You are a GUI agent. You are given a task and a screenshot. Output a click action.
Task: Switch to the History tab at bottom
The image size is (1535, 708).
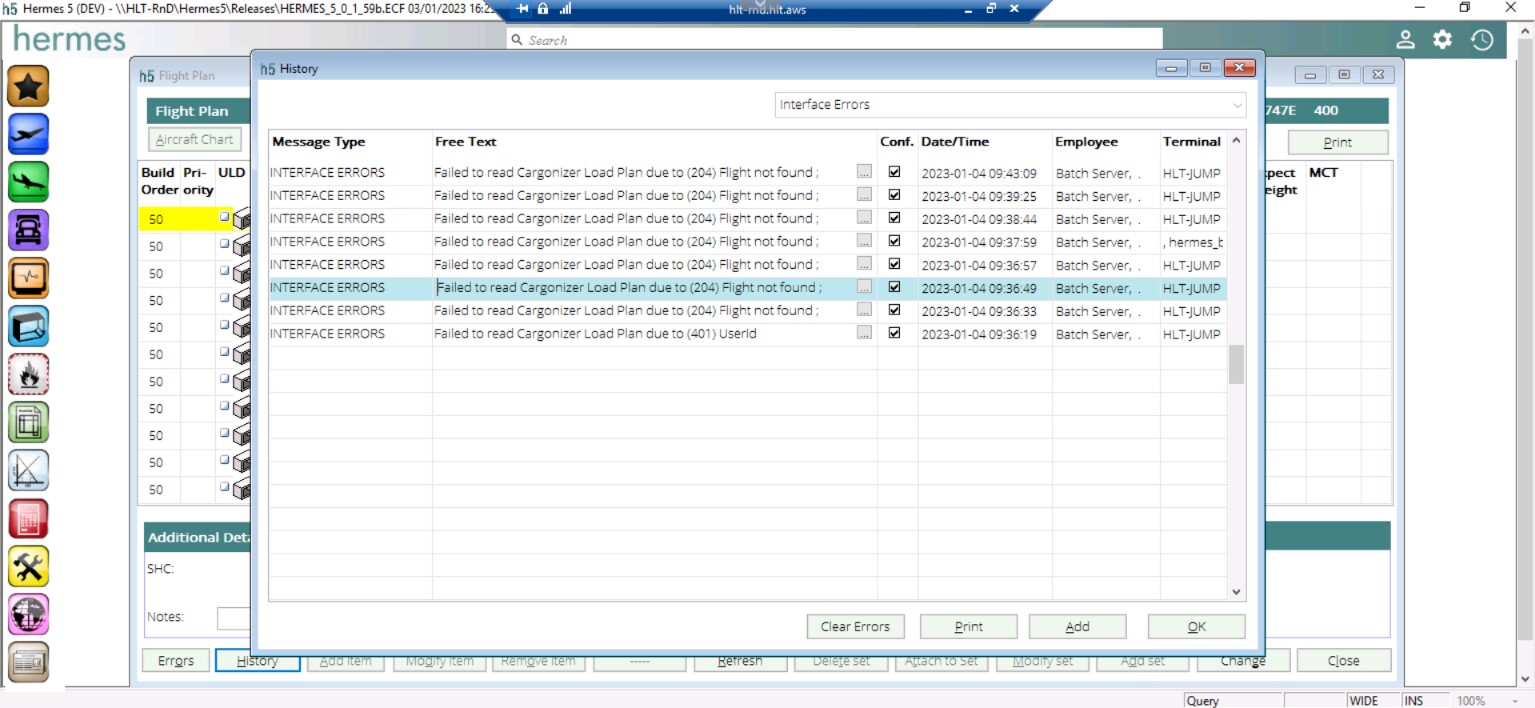(257, 660)
